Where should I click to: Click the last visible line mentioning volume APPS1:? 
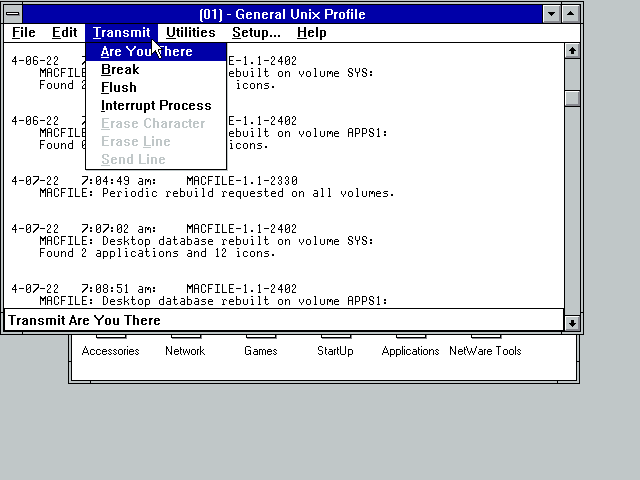pos(213,301)
